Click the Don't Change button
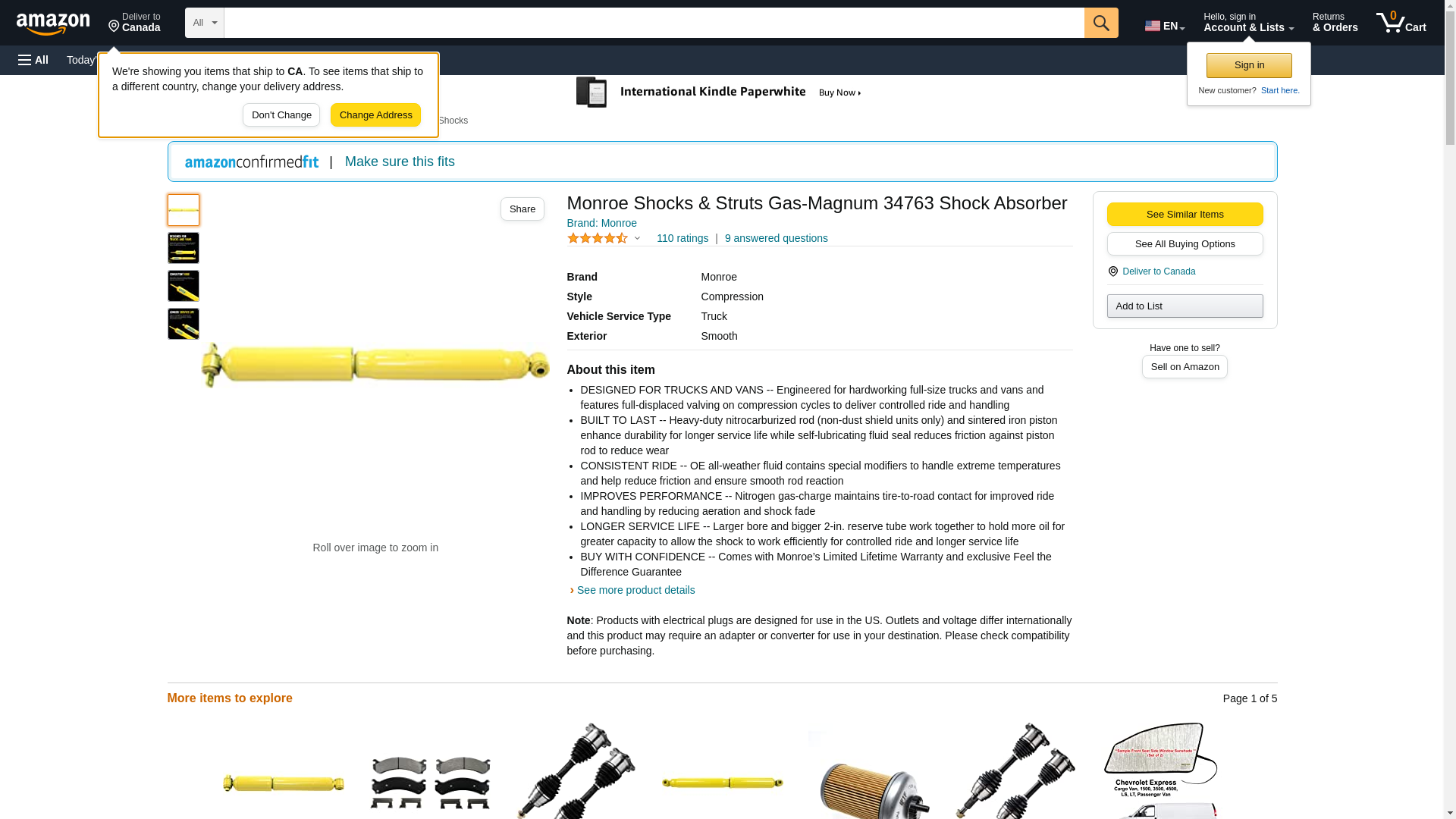The image size is (1456, 819). coord(281,115)
